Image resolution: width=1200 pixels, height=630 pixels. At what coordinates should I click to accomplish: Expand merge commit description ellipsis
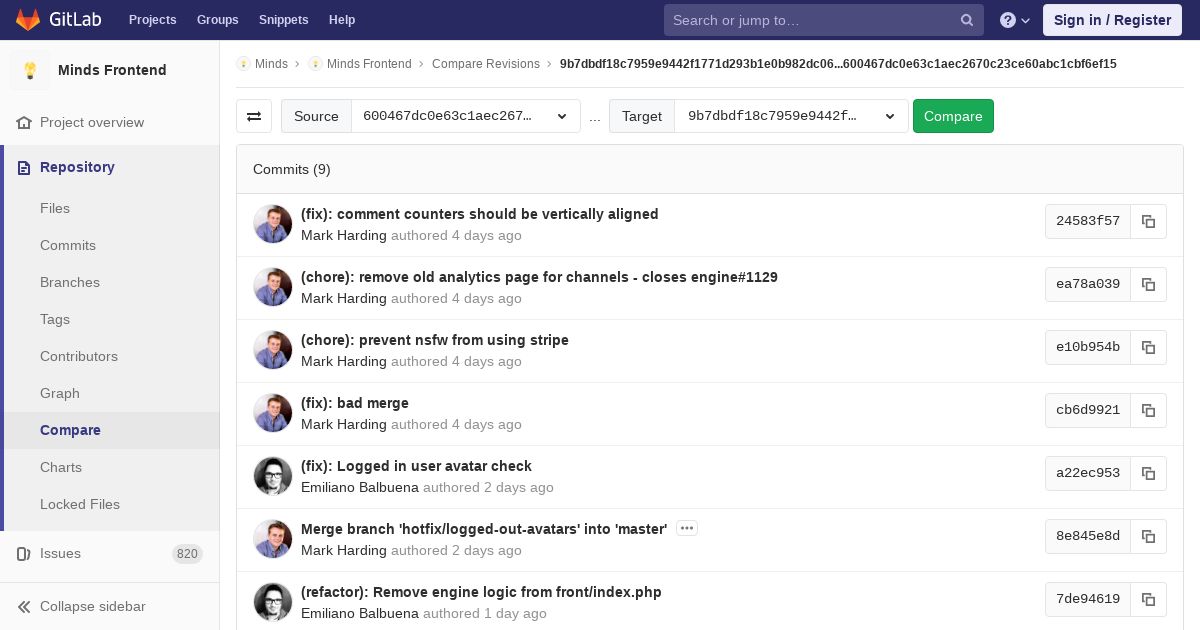click(686, 528)
